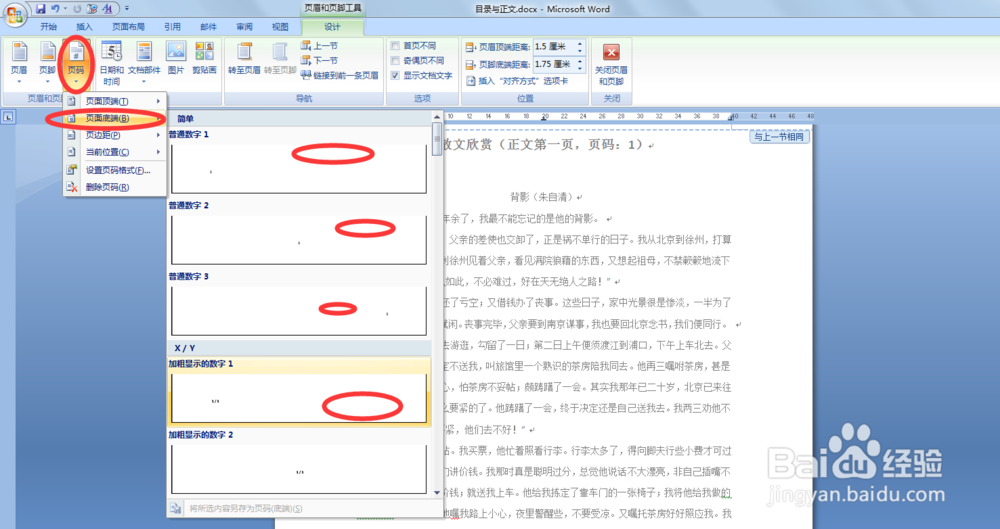Switch to 审阅 ribbon tab
The height and width of the screenshot is (529, 1000).
coord(244,27)
